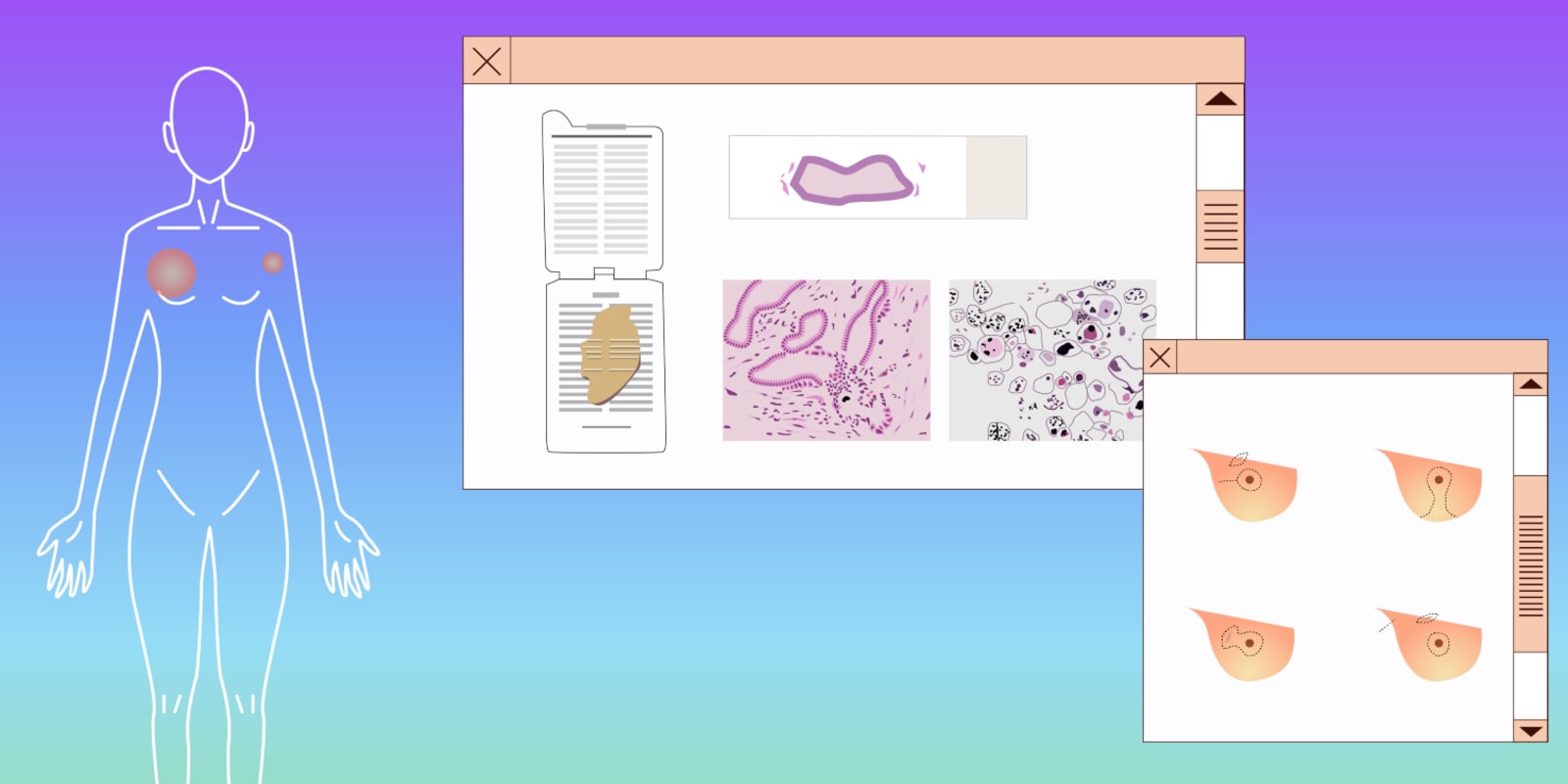Click the small window's scrollbar thumb
The image size is (1568, 784).
pyautogui.click(x=1531, y=564)
